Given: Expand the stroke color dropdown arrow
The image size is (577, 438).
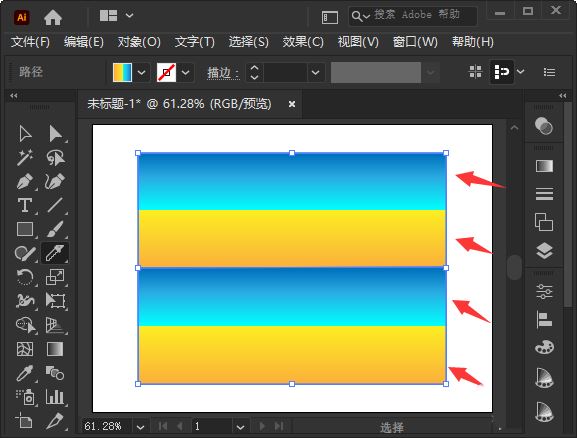Looking at the screenshot, I should point(186,73).
